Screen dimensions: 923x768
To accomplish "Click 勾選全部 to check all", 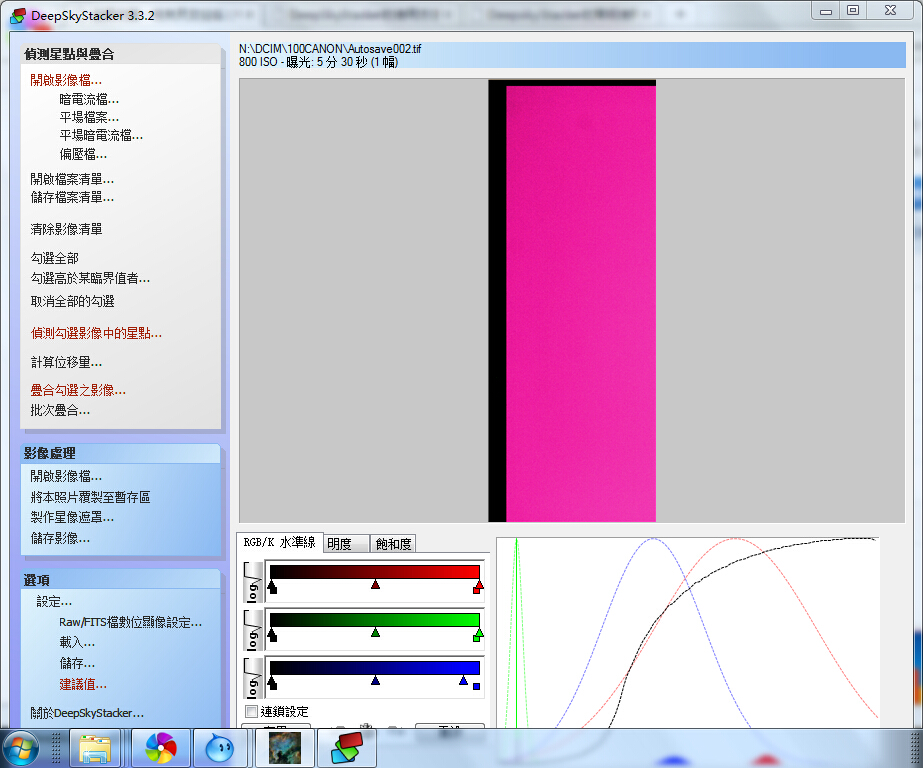I will point(54,258).
